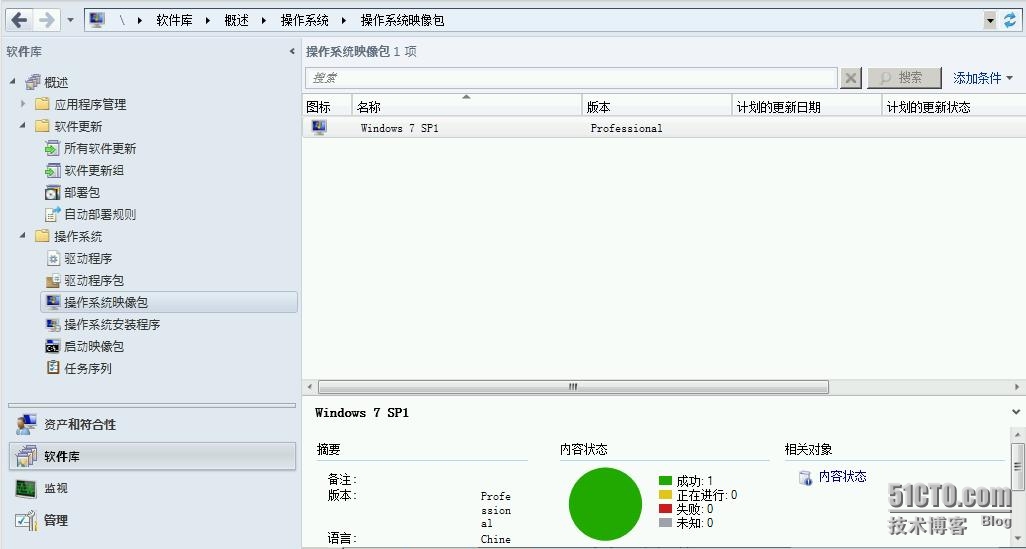Switch to the 管理 workspace
This screenshot has width=1026, height=549.
pyautogui.click(x=152, y=520)
